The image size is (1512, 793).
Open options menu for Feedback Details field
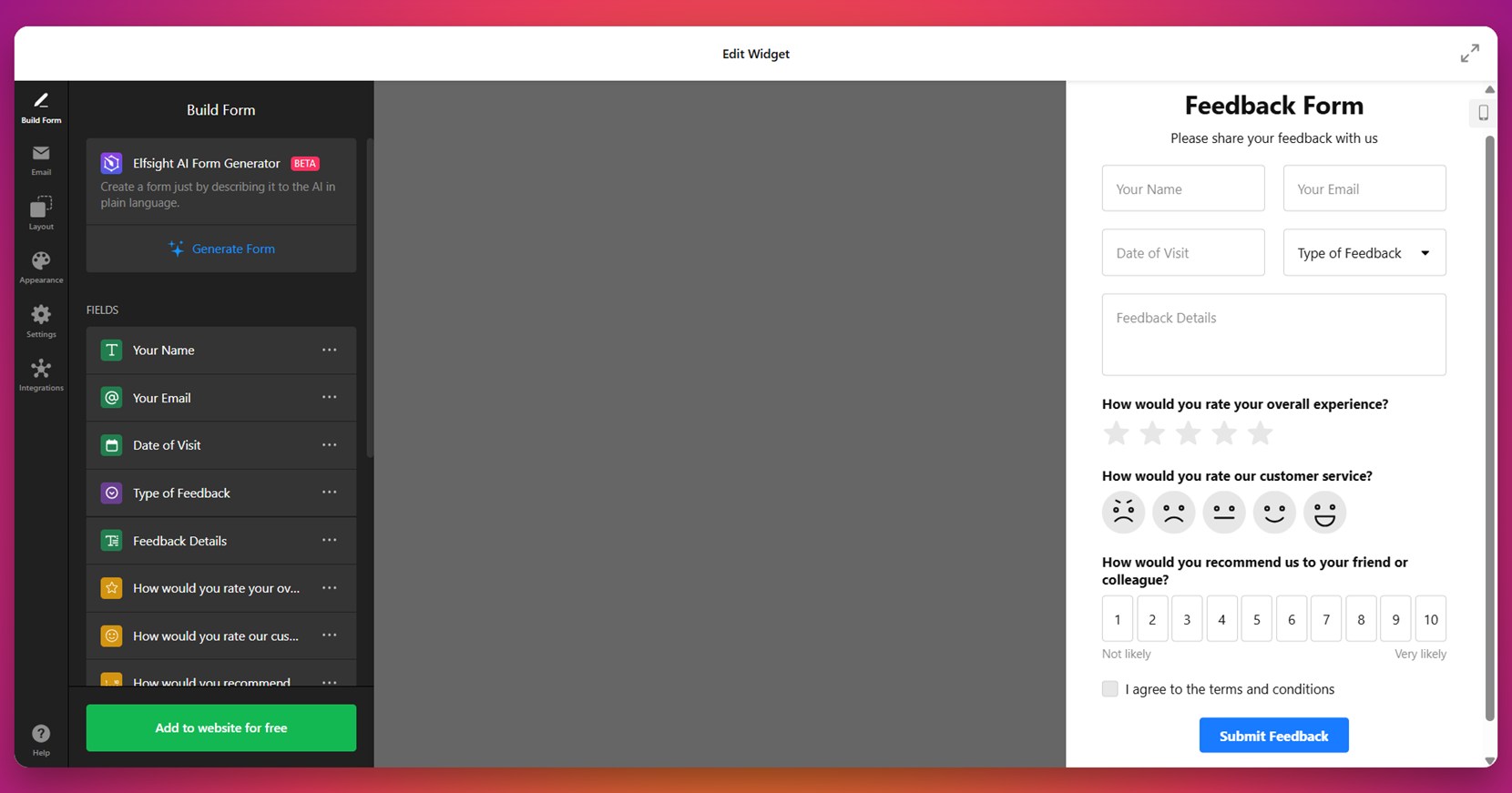click(x=330, y=540)
